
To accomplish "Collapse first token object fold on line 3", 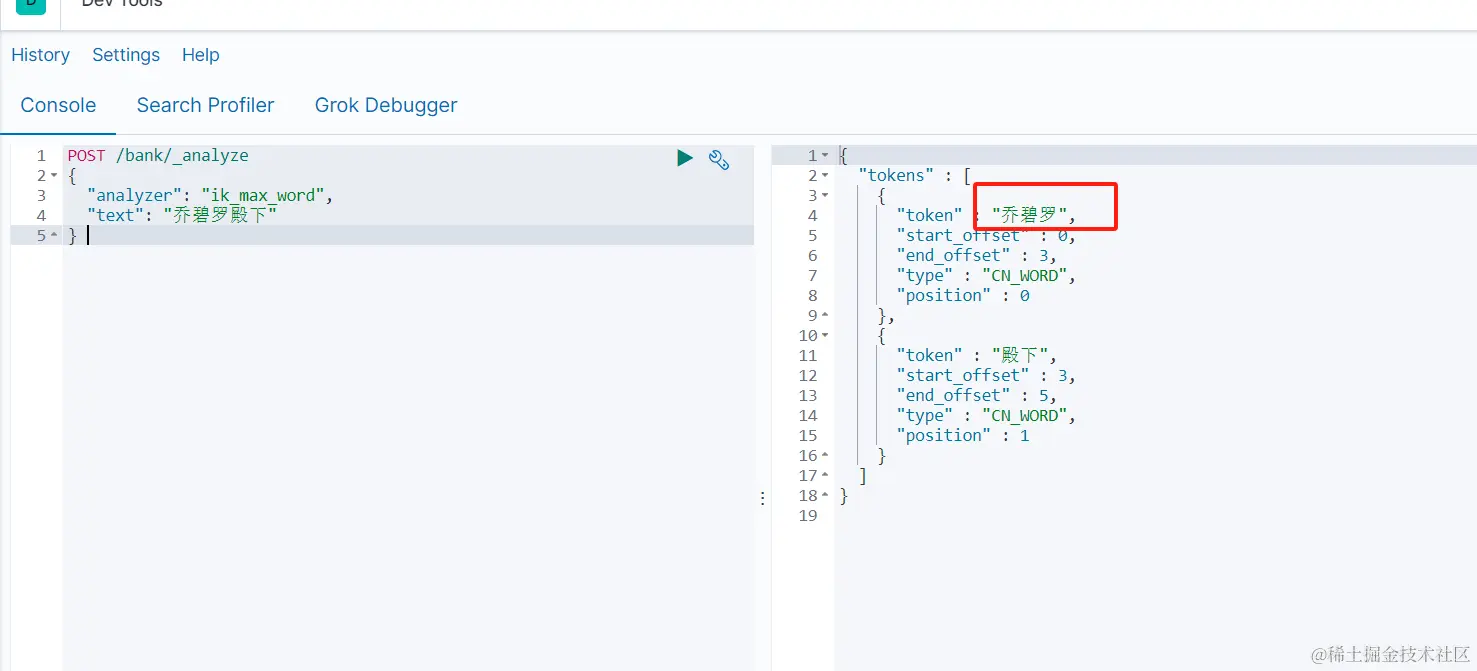I will (825, 196).
